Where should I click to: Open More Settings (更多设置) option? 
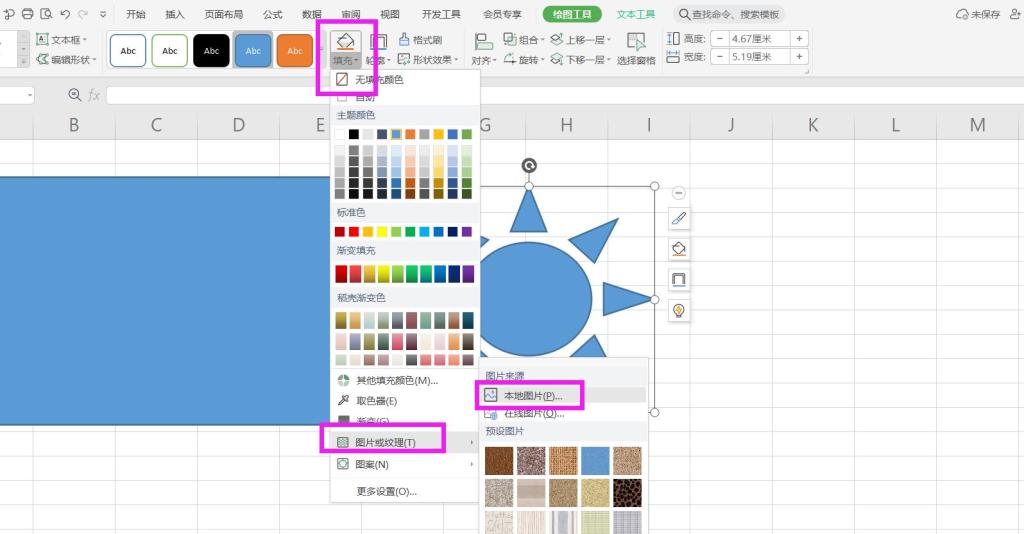(386, 491)
